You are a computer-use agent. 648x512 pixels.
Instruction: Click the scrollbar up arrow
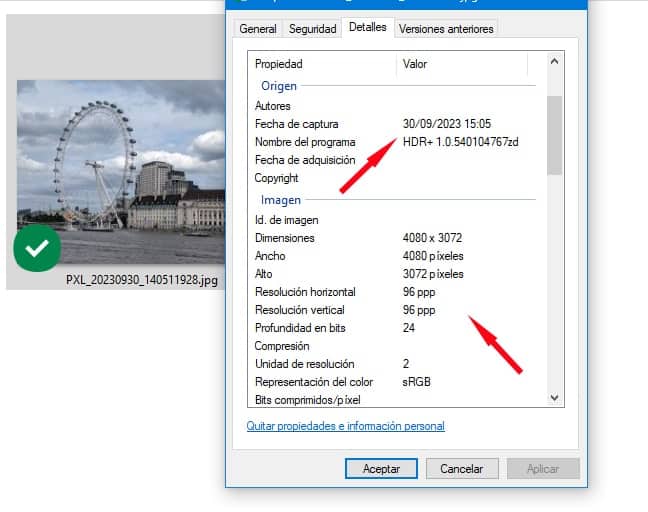555,62
